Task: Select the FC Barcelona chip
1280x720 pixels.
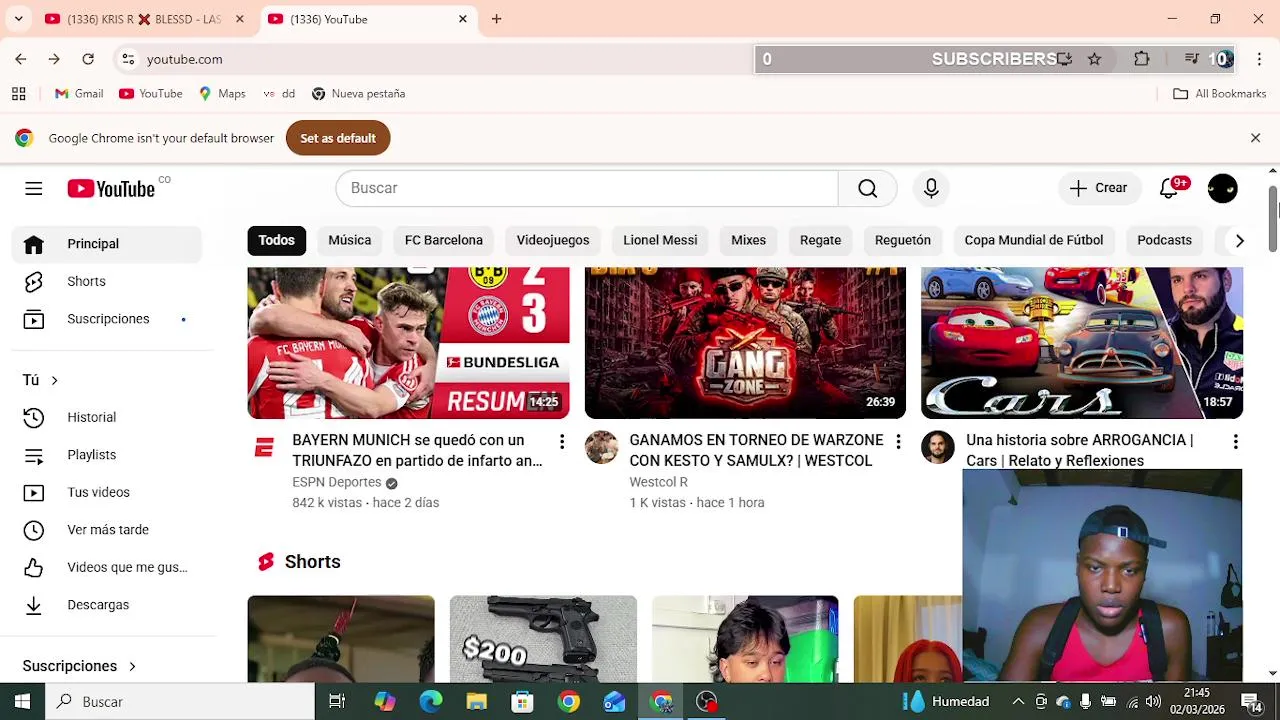Action: tap(444, 240)
